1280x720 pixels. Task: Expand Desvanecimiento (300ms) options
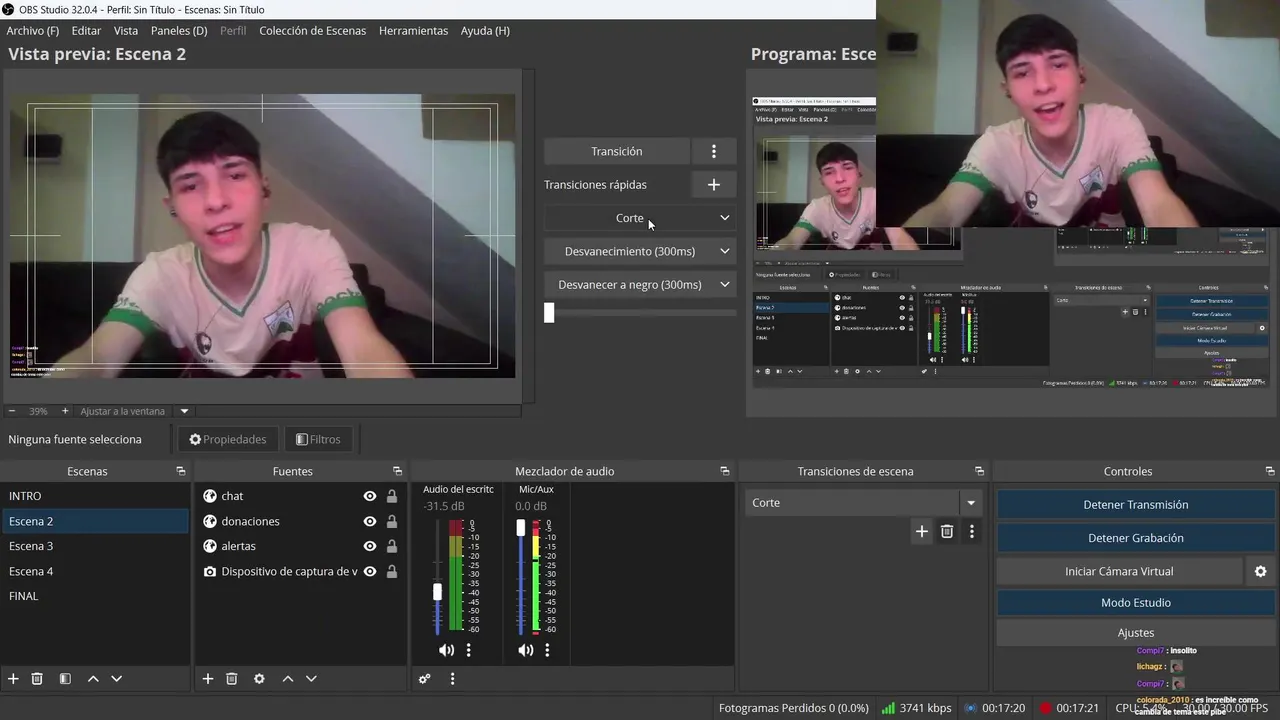coord(725,251)
